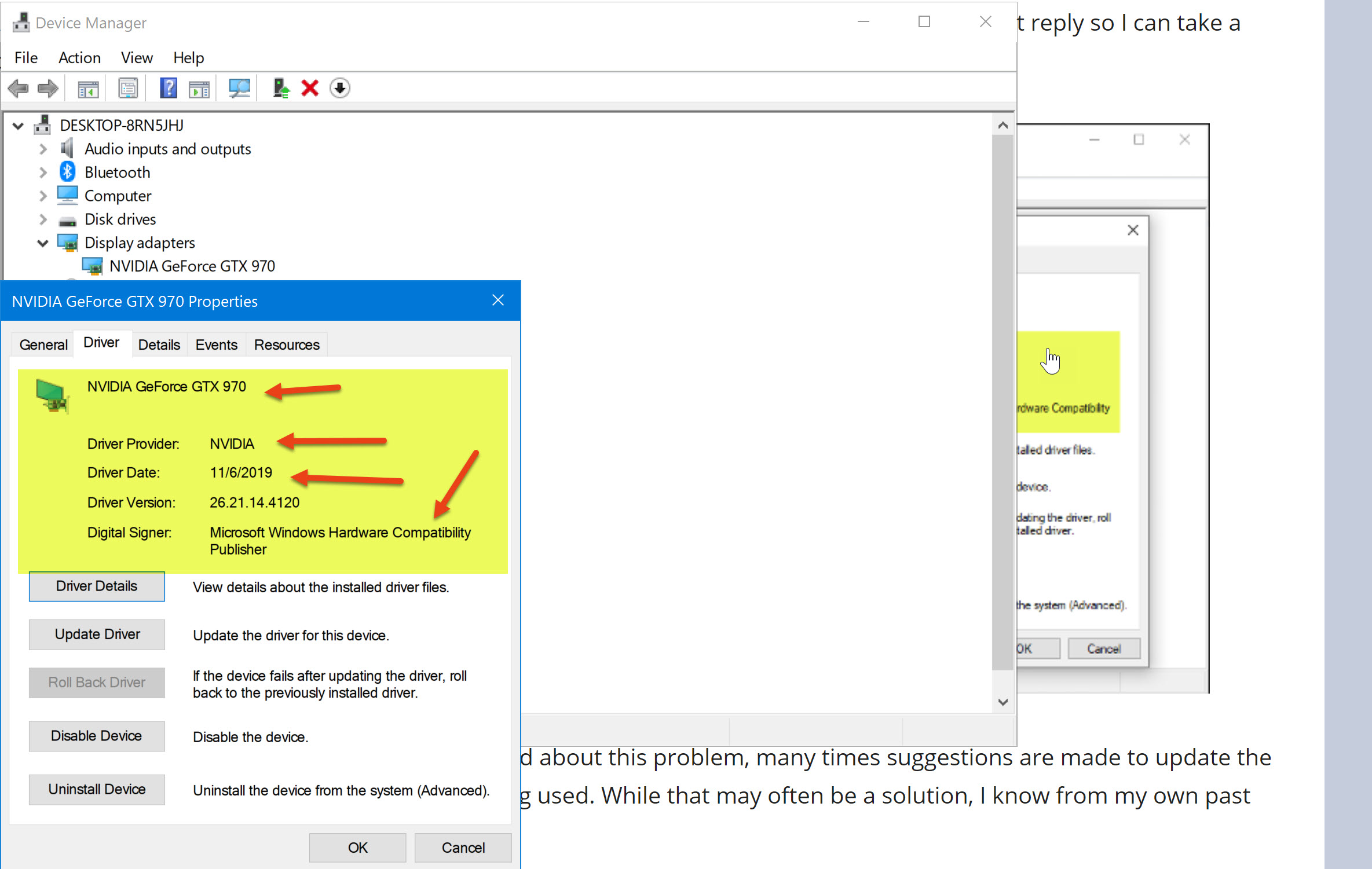Open the blue question mark Help icon
Image resolution: width=1372 pixels, height=869 pixels.
tap(169, 89)
